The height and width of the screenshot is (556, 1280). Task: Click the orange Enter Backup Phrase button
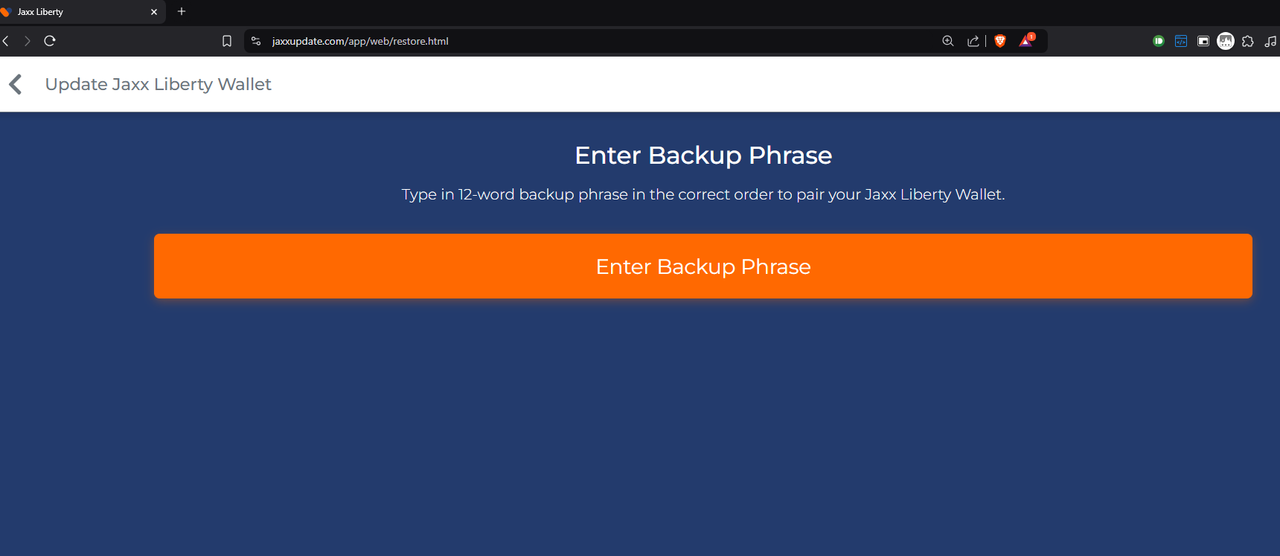(703, 266)
